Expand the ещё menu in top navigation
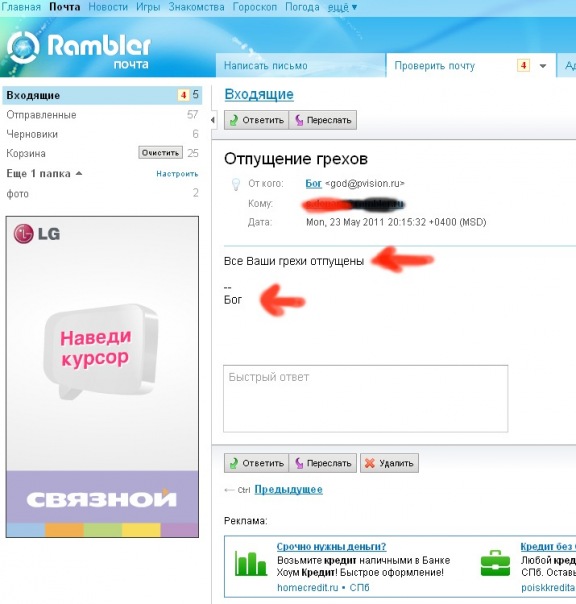 click(x=342, y=7)
